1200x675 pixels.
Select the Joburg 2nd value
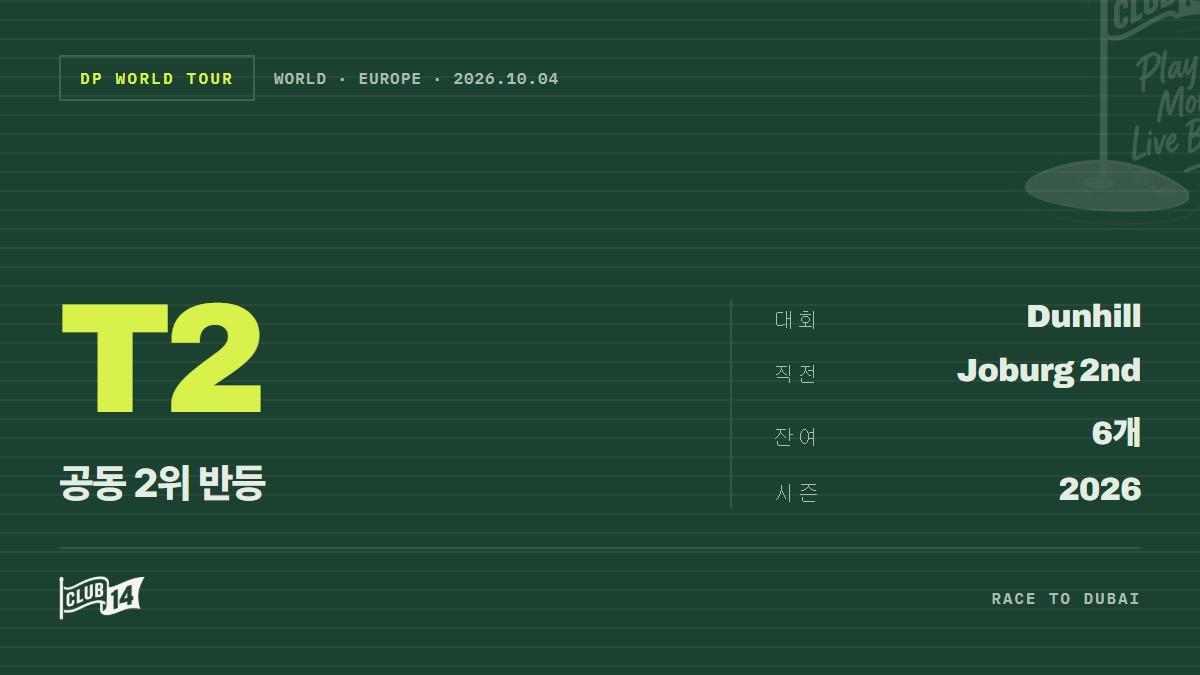point(1049,371)
